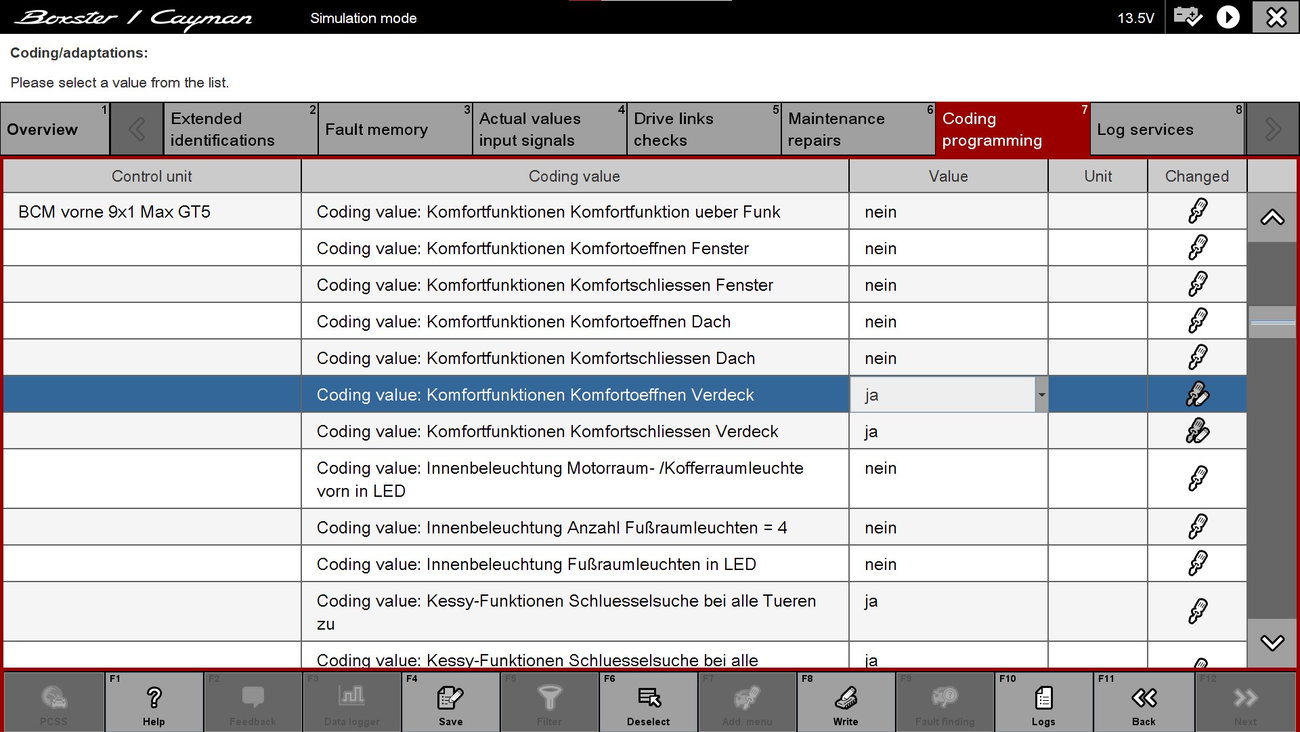Go back with the Back arrows icon

point(1143,698)
